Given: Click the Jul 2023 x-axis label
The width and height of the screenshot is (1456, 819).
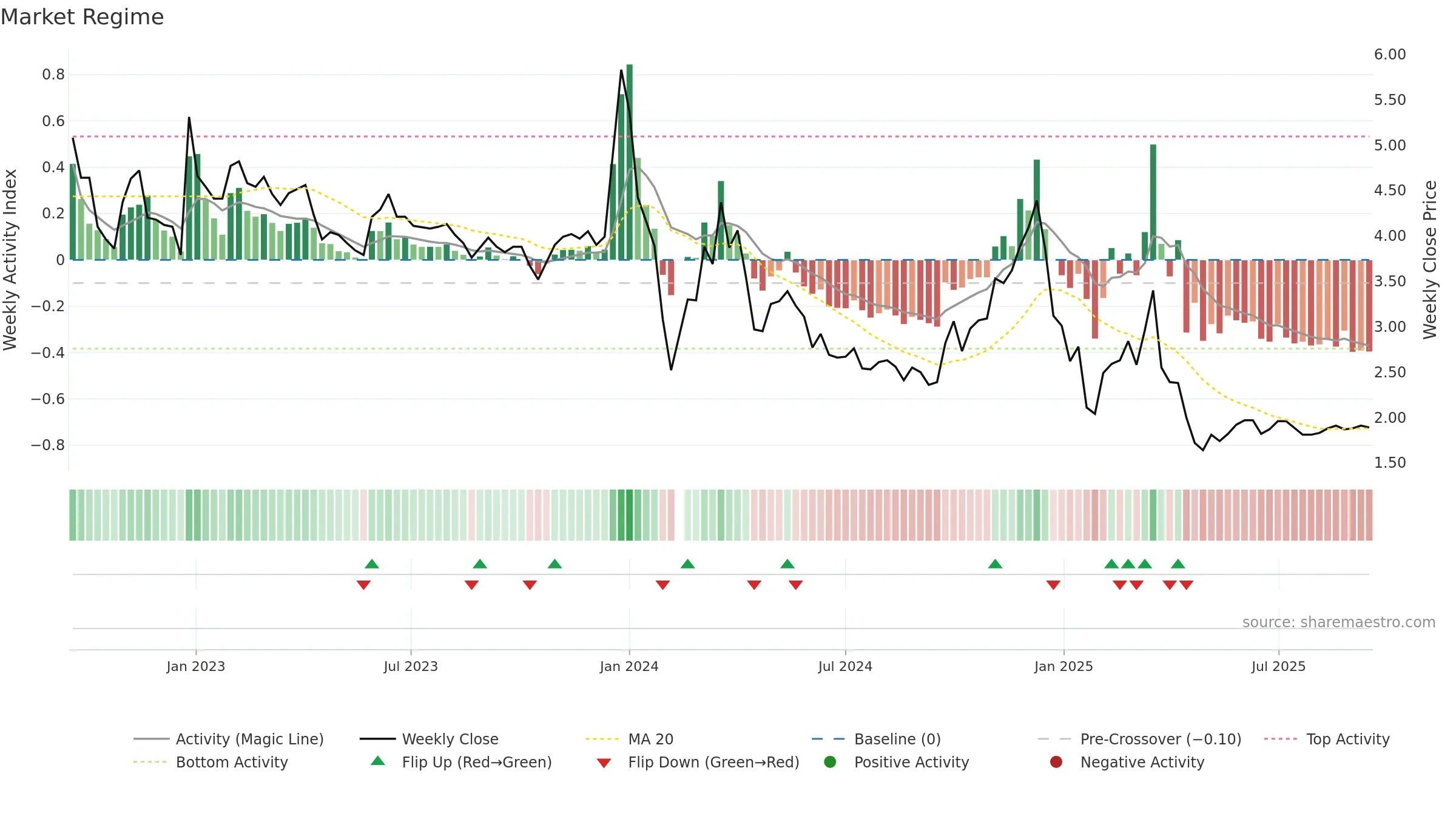Looking at the screenshot, I should 411,666.
